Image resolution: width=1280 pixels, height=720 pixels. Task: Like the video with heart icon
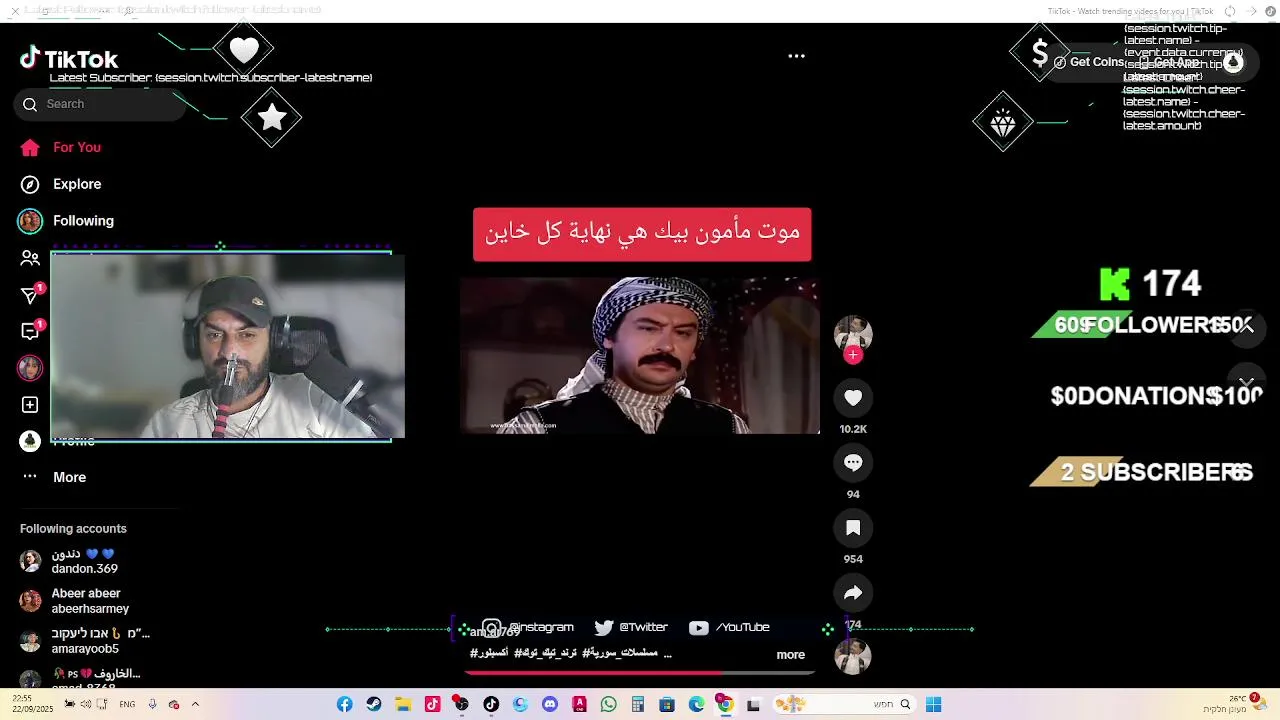click(x=853, y=398)
